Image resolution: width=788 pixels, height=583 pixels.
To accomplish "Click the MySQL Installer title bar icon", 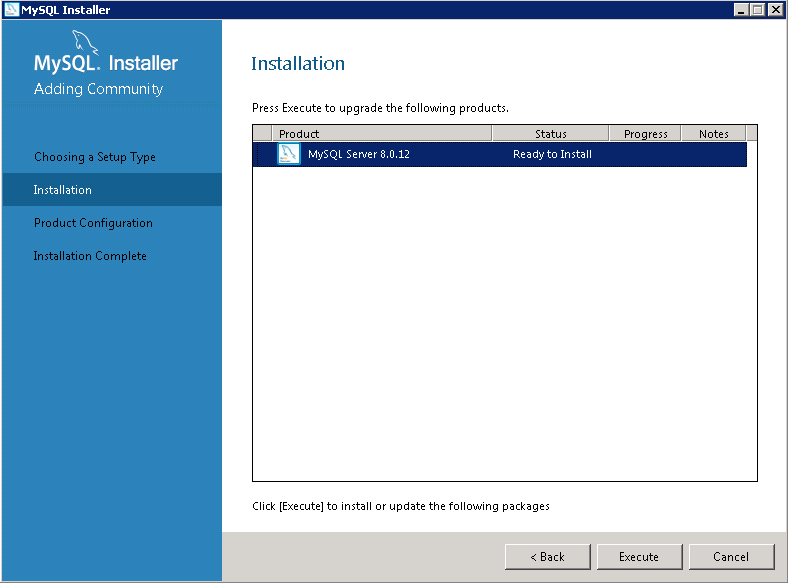I will 11,10.
